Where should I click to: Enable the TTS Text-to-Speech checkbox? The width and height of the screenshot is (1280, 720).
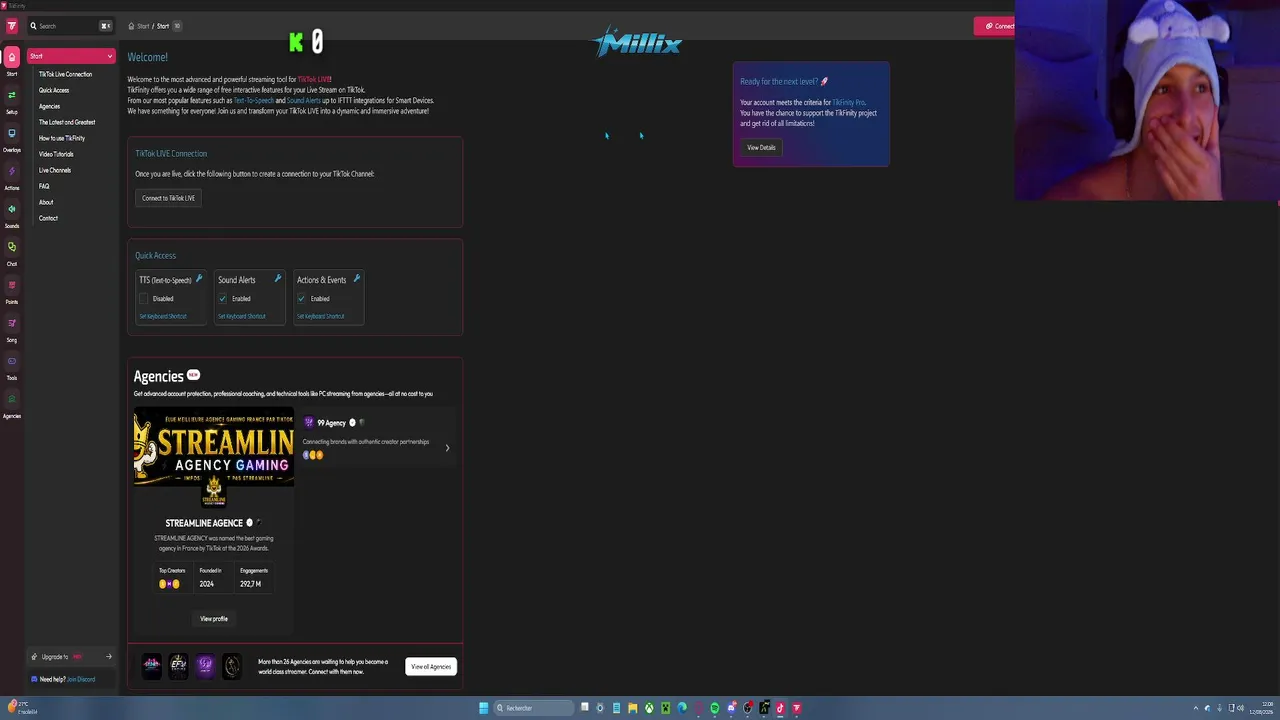pos(144,299)
